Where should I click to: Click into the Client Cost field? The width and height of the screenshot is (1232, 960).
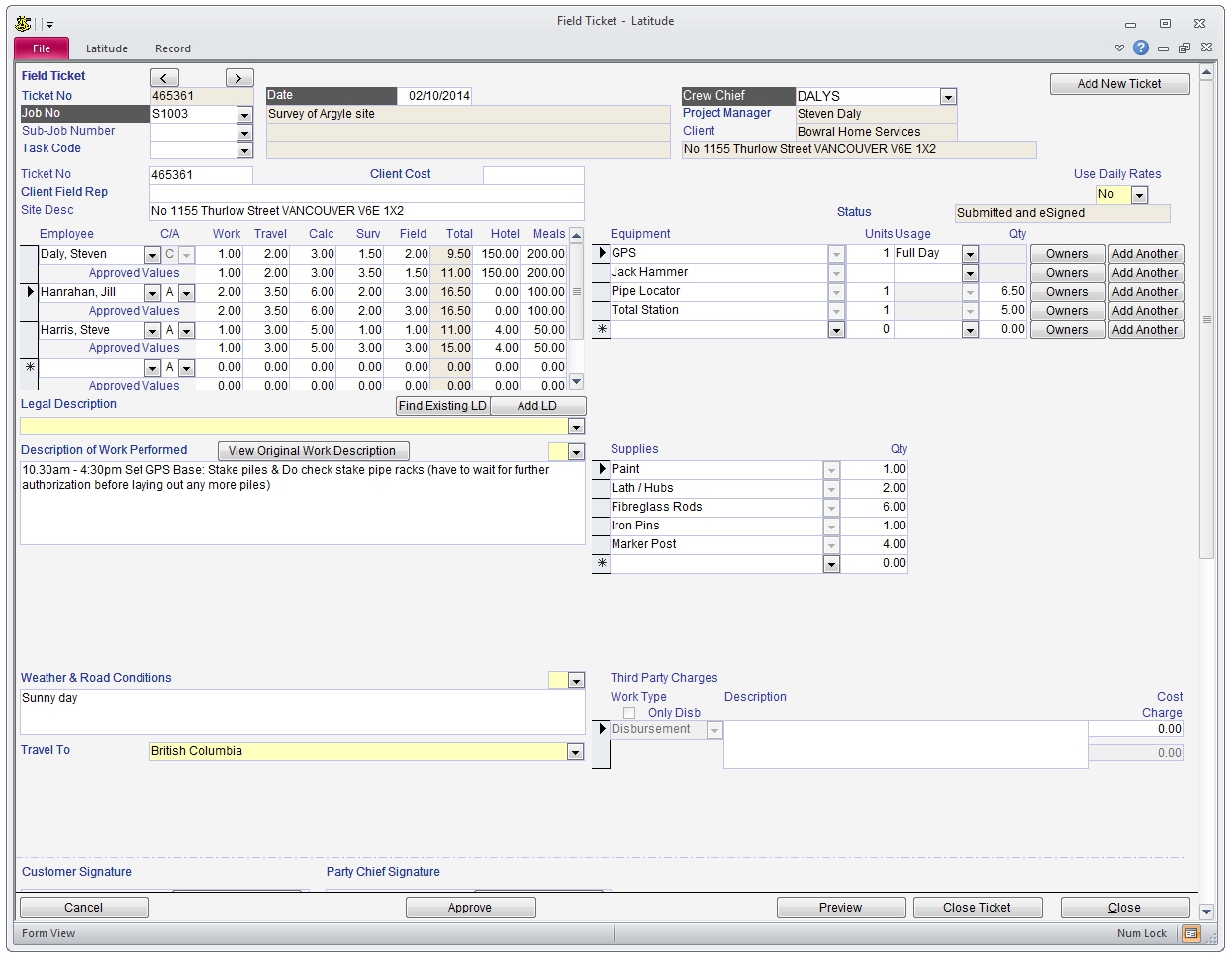[x=532, y=175]
